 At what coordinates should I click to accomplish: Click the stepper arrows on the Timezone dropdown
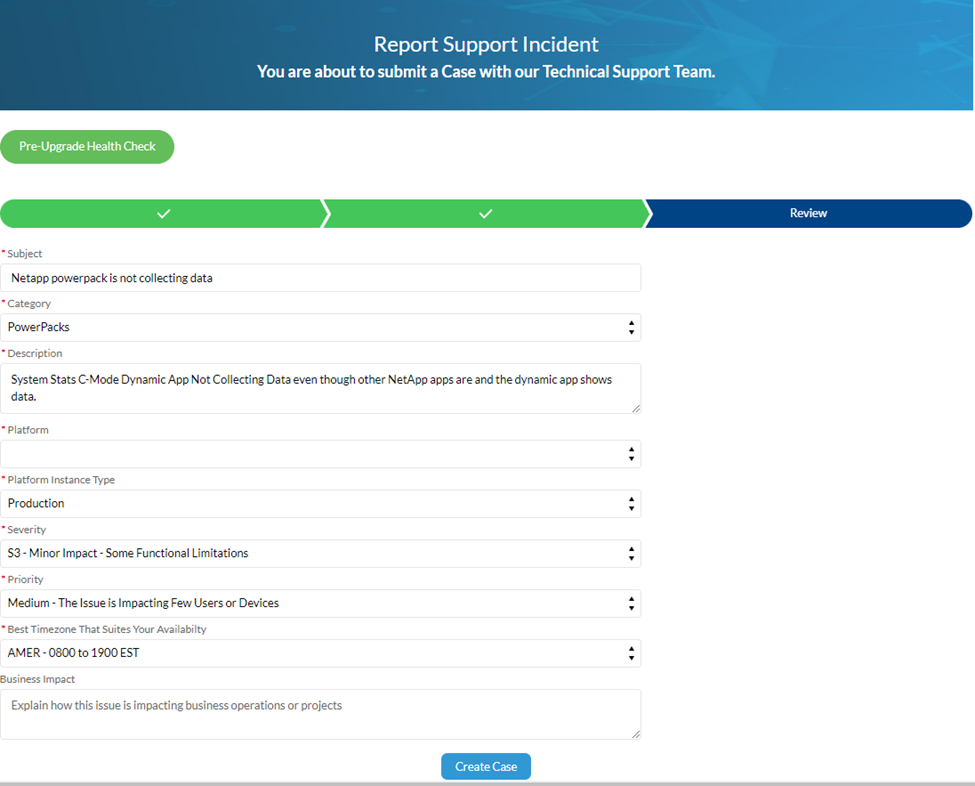pyautogui.click(x=631, y=653)
